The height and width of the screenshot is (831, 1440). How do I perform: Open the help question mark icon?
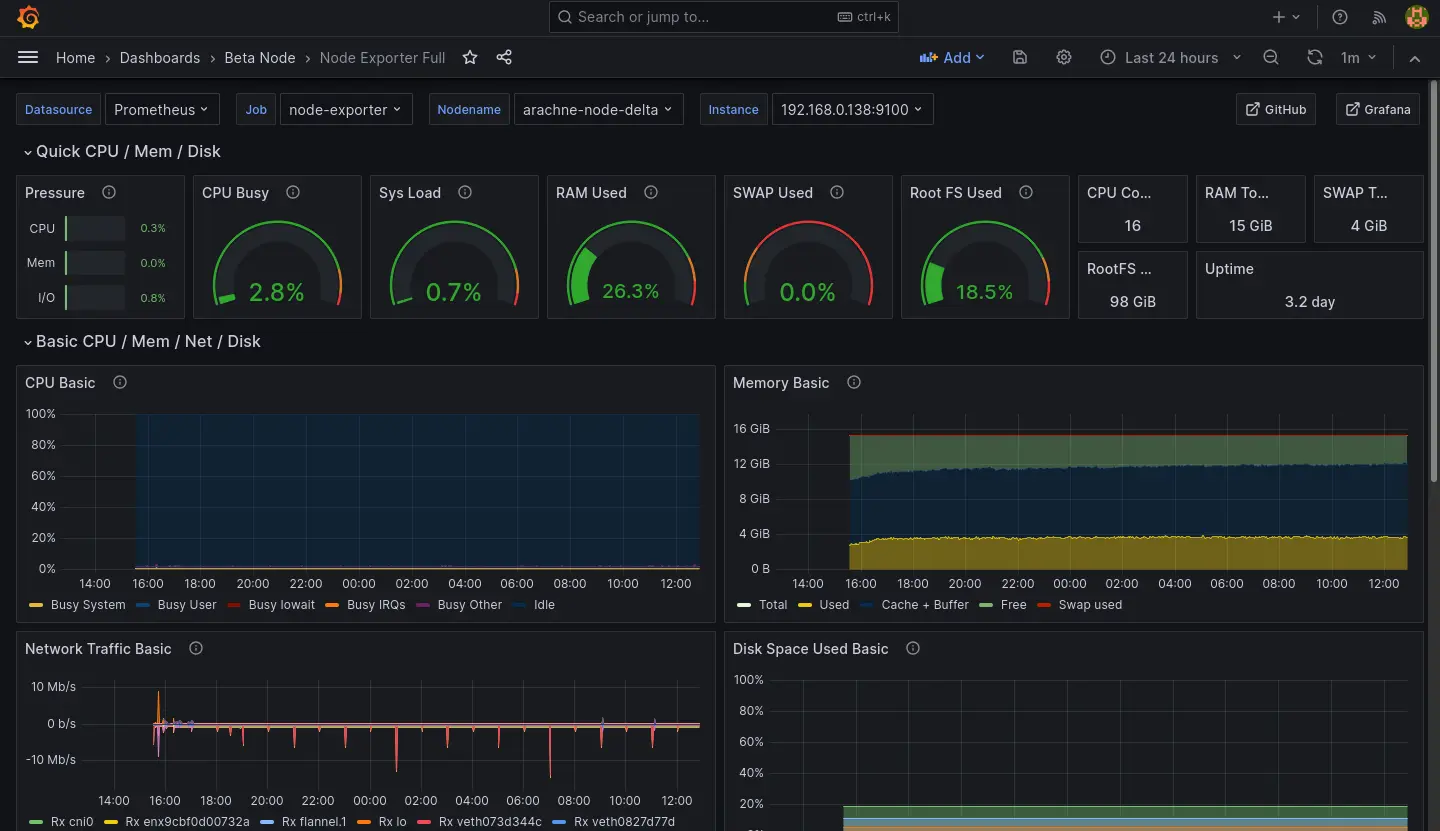point(1340,17)
